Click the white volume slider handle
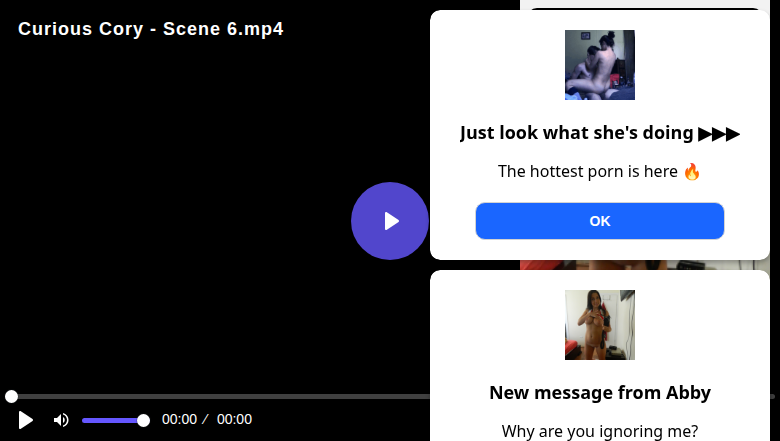780x441 pixels. [143, 420]
